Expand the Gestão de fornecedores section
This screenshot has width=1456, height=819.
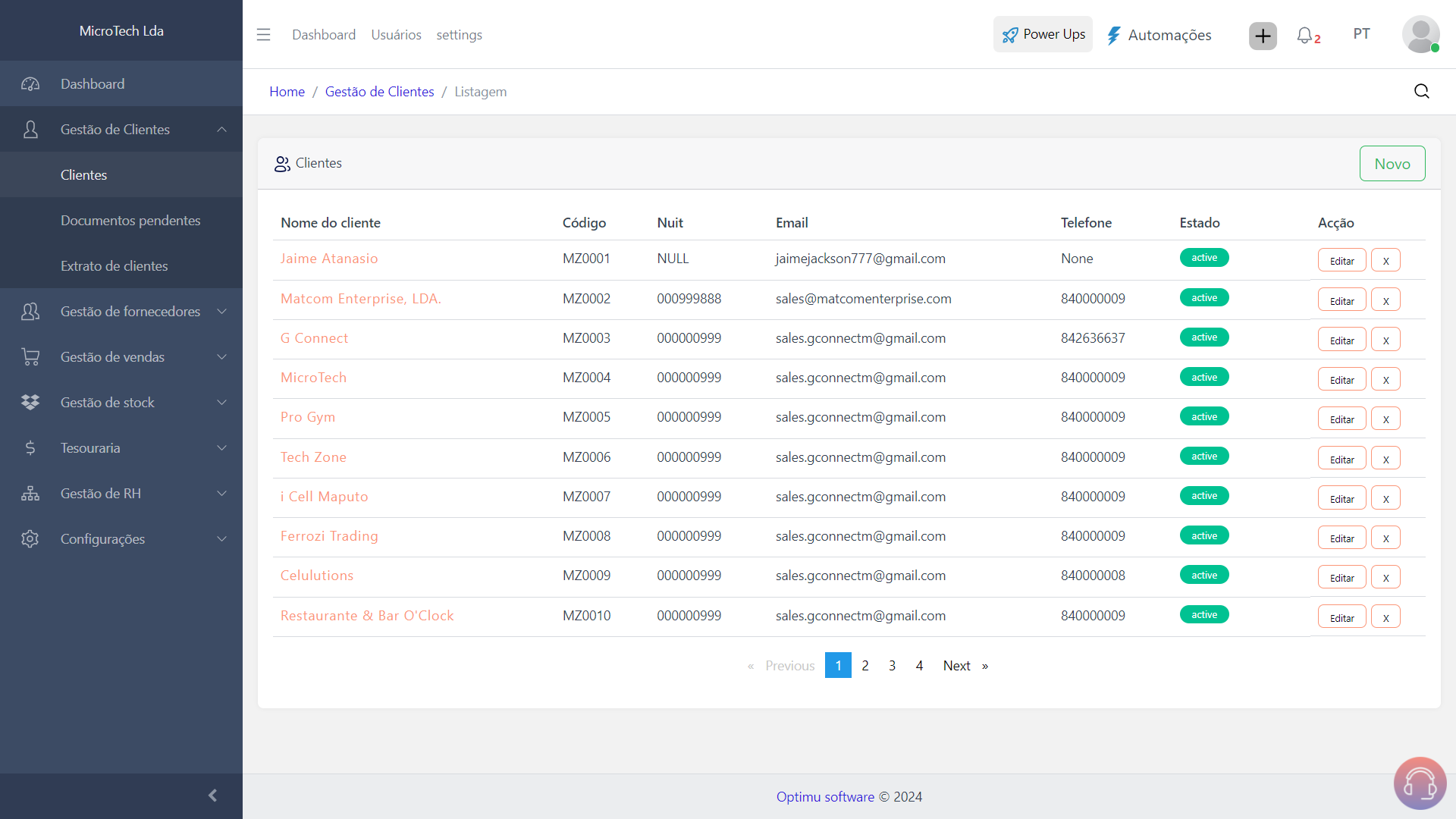click(x=221, y=311)
